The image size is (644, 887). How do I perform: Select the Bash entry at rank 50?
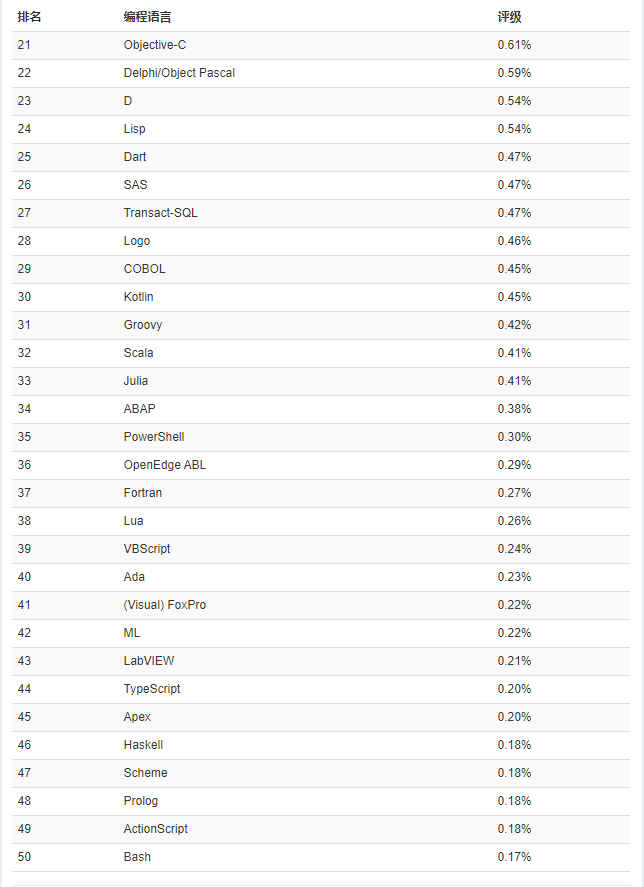pos(137,857)
